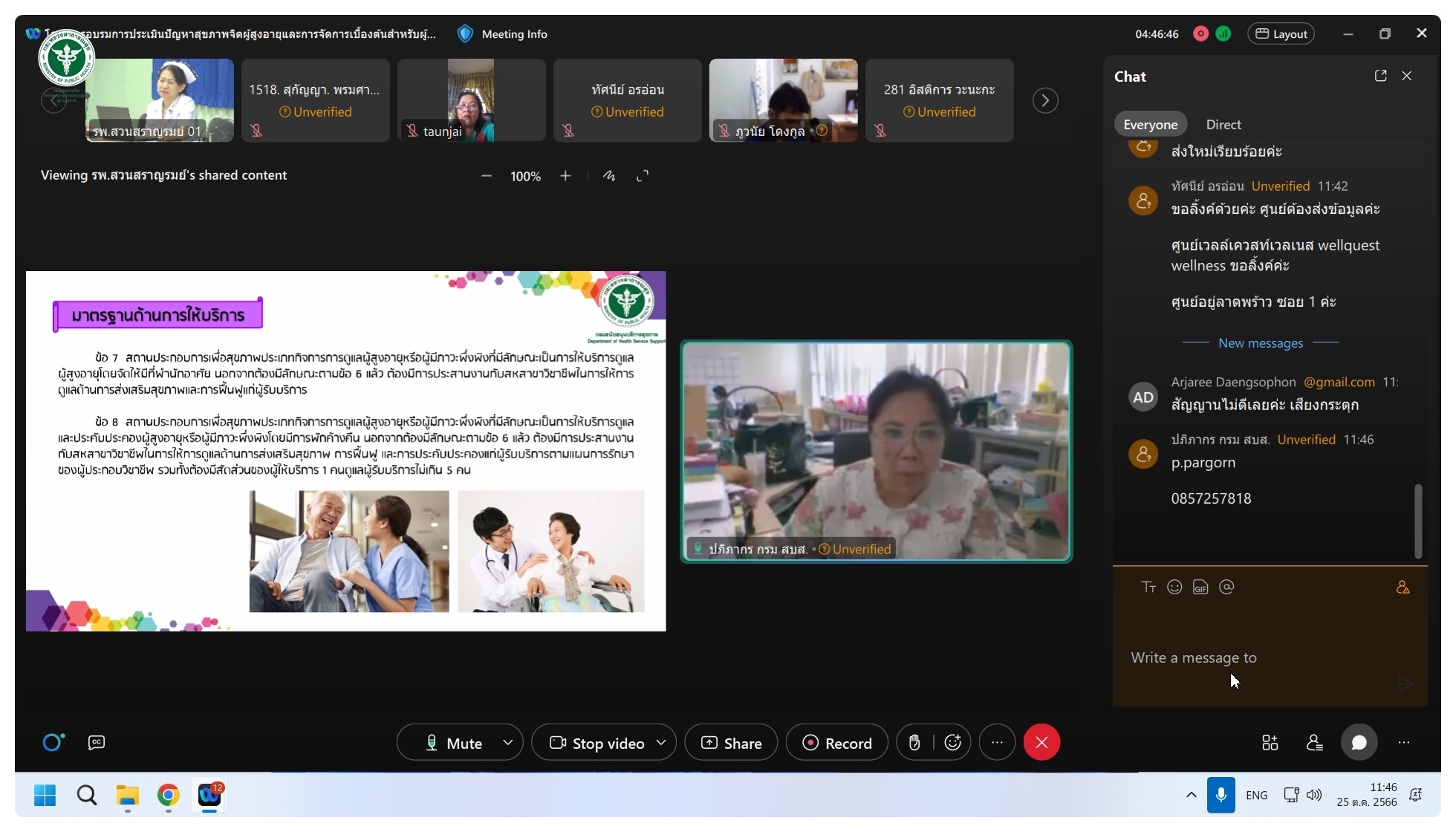Screen dimensions: 1456x832
Task: Open the notifications bell icon in tray
Action: tap(1416, 796)
